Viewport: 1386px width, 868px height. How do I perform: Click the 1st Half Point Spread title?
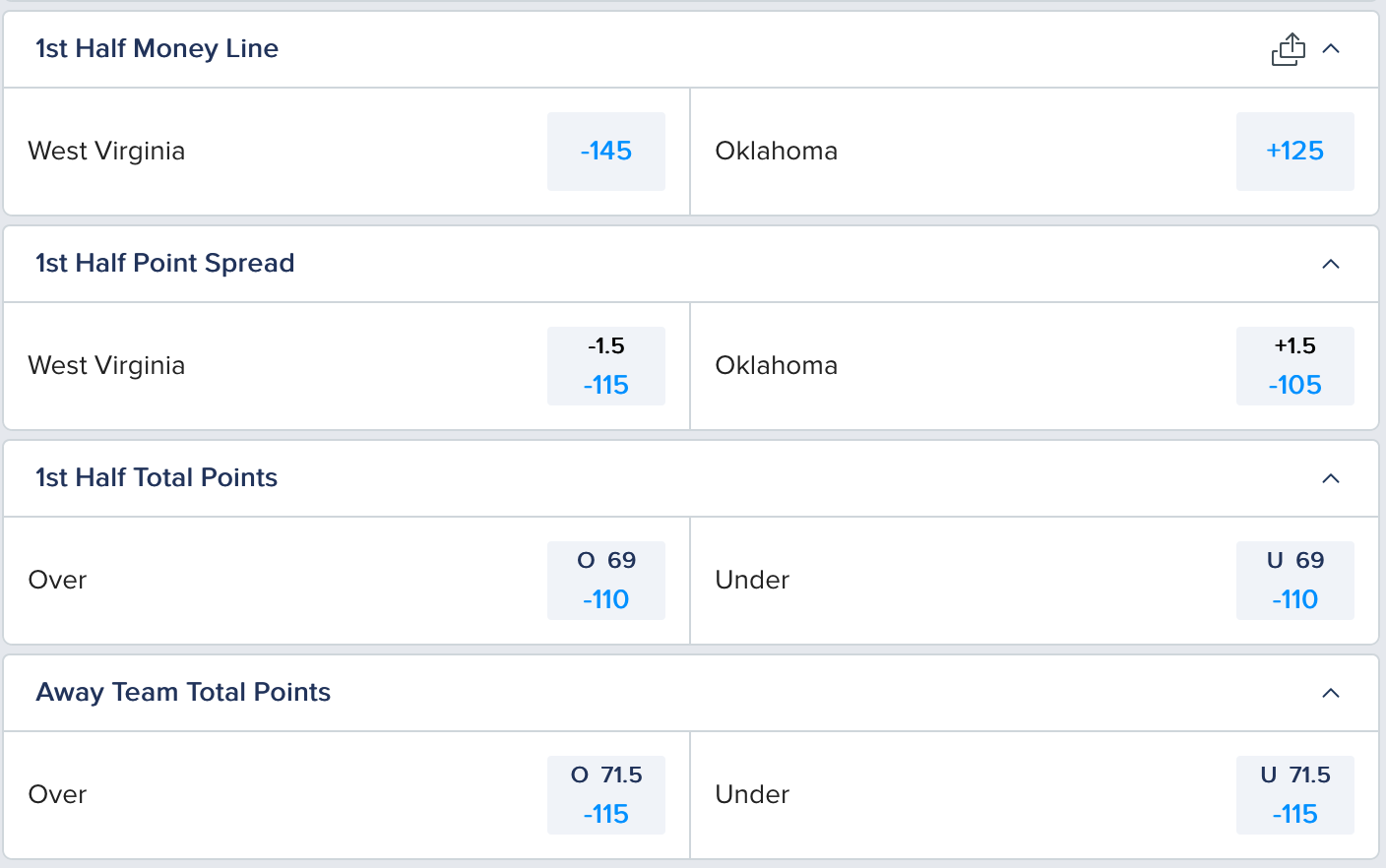[165, 264]
